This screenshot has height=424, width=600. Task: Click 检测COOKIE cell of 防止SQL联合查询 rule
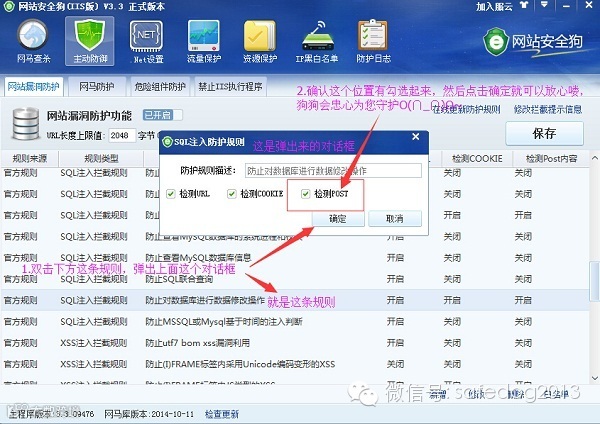[x=452, y=279]
